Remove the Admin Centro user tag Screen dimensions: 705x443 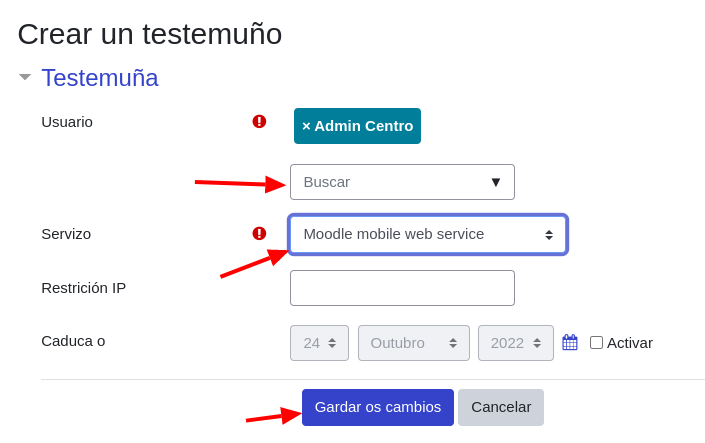coord(306,126)
